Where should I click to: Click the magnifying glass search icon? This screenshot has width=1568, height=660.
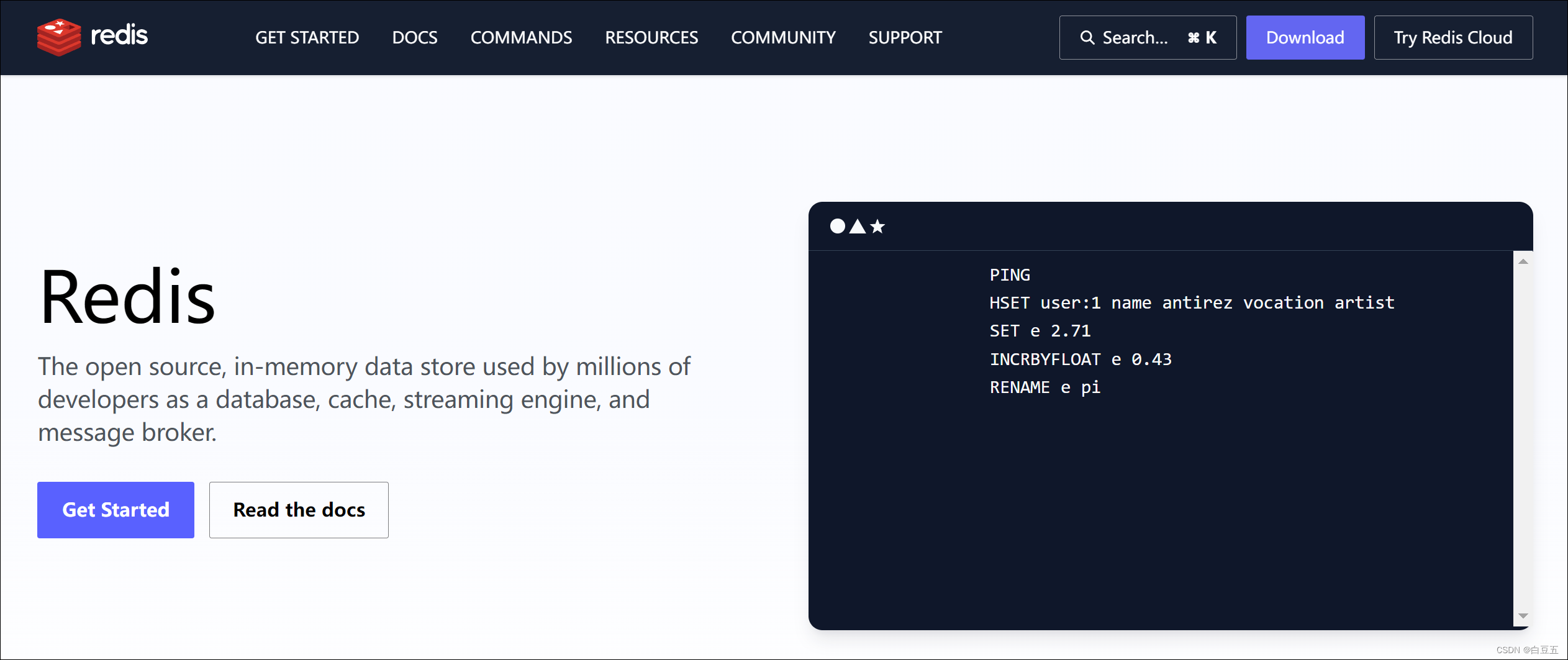click(1087, 38)
